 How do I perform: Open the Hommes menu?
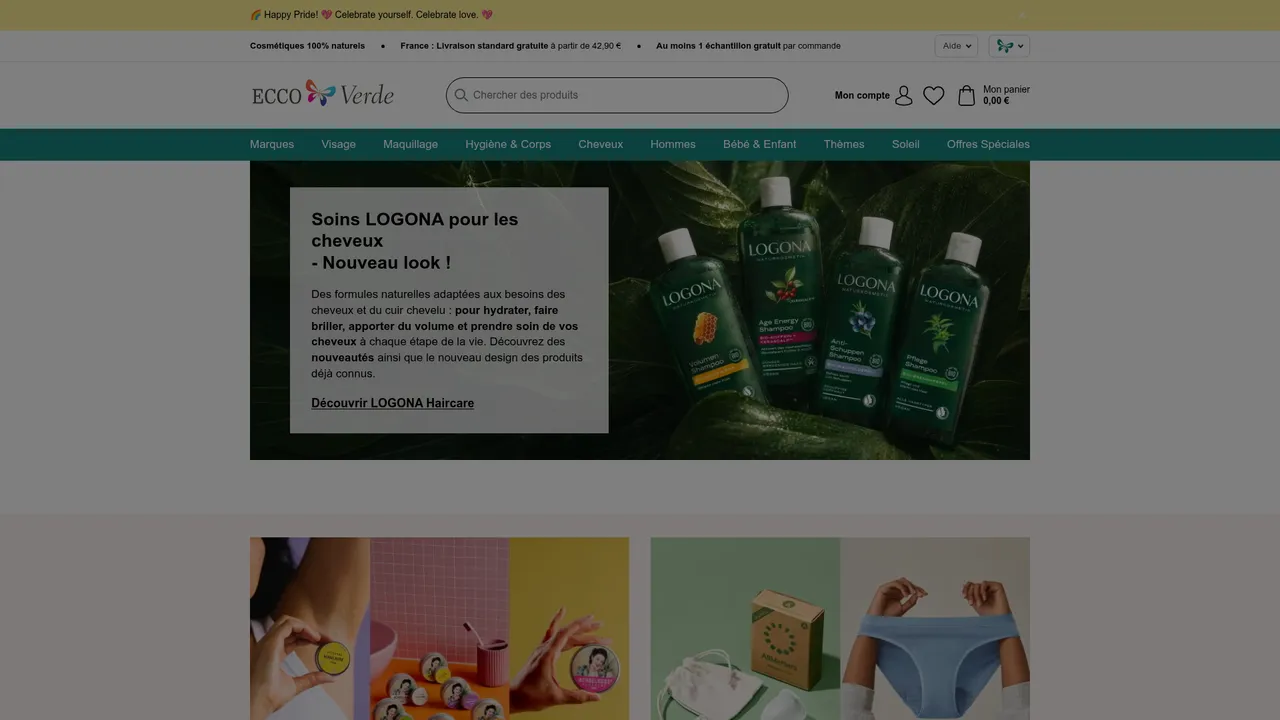tap(673, 144)
